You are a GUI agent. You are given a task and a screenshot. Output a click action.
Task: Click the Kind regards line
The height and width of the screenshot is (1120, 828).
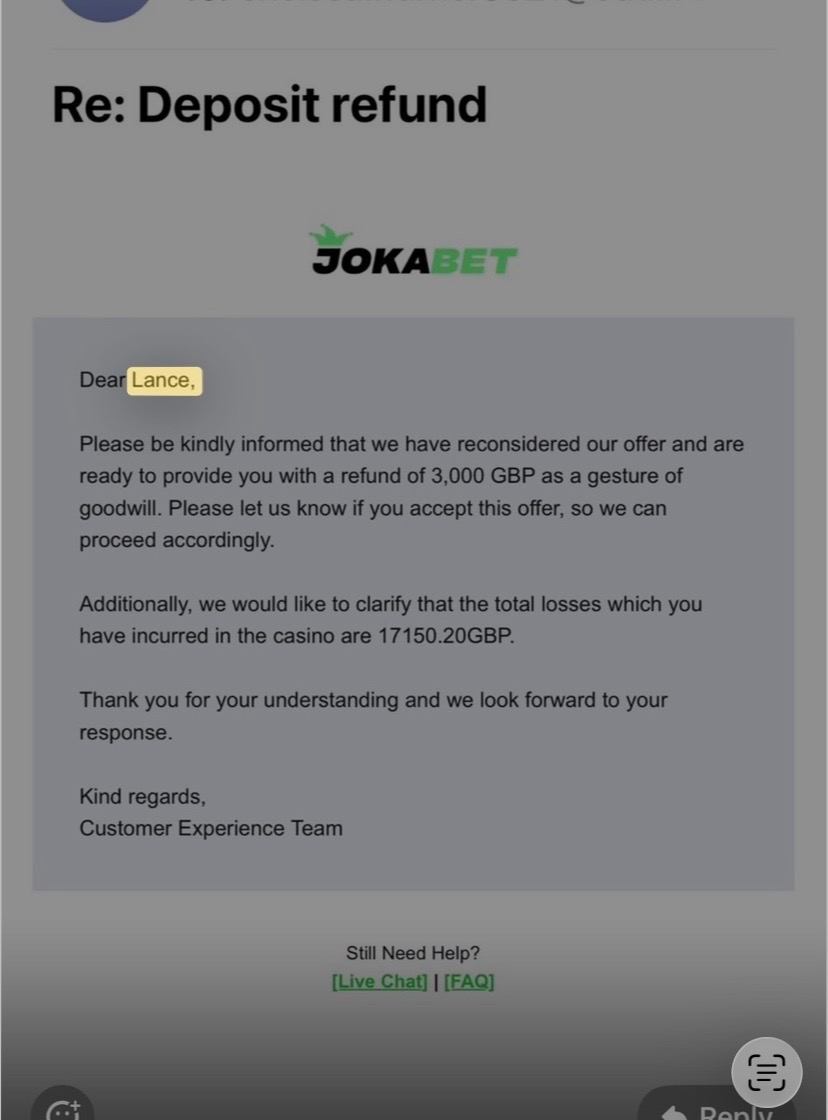[x=142, y=796]
